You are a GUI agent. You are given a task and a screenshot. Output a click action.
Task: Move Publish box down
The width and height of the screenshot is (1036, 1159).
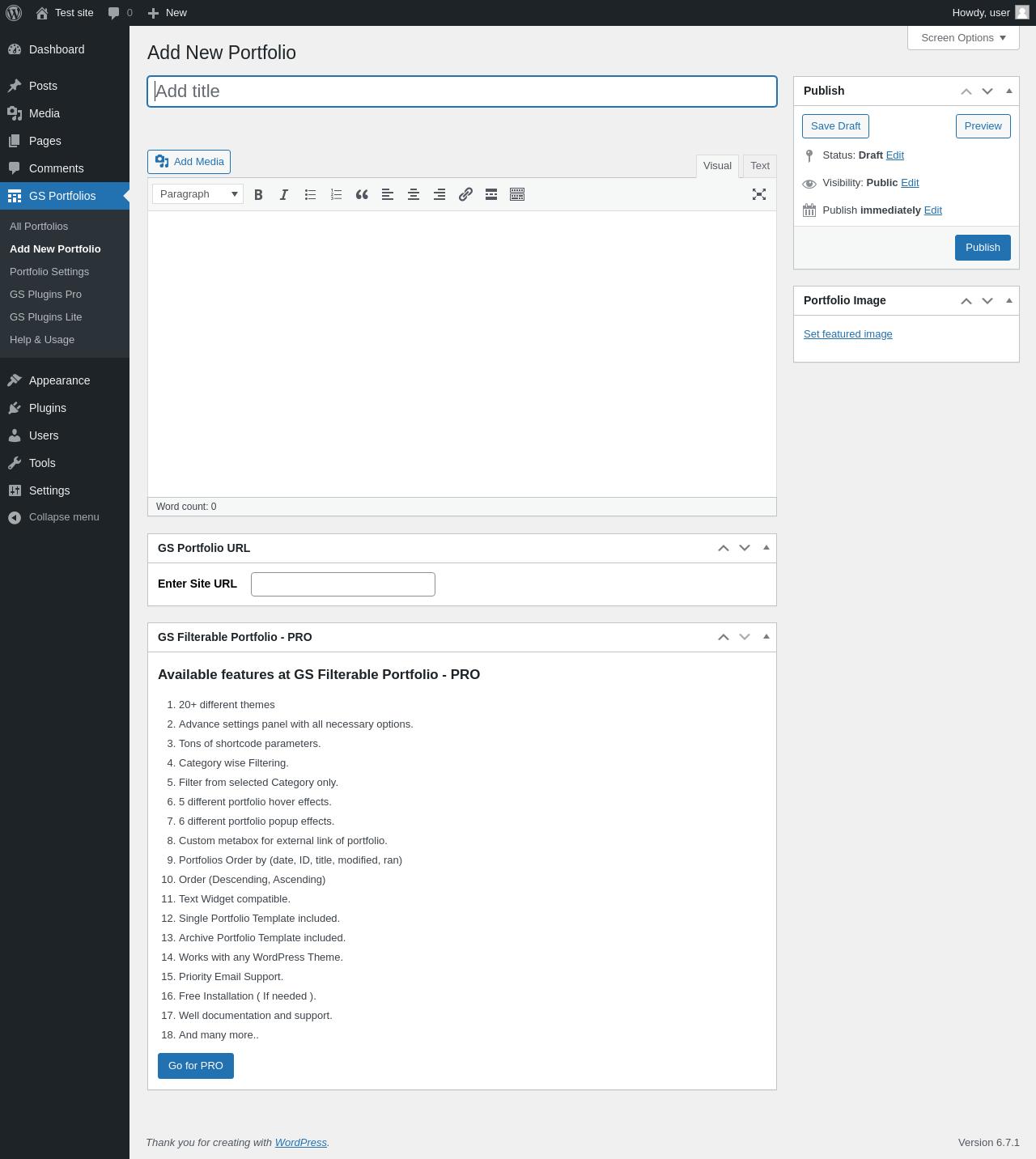point(987,91)
